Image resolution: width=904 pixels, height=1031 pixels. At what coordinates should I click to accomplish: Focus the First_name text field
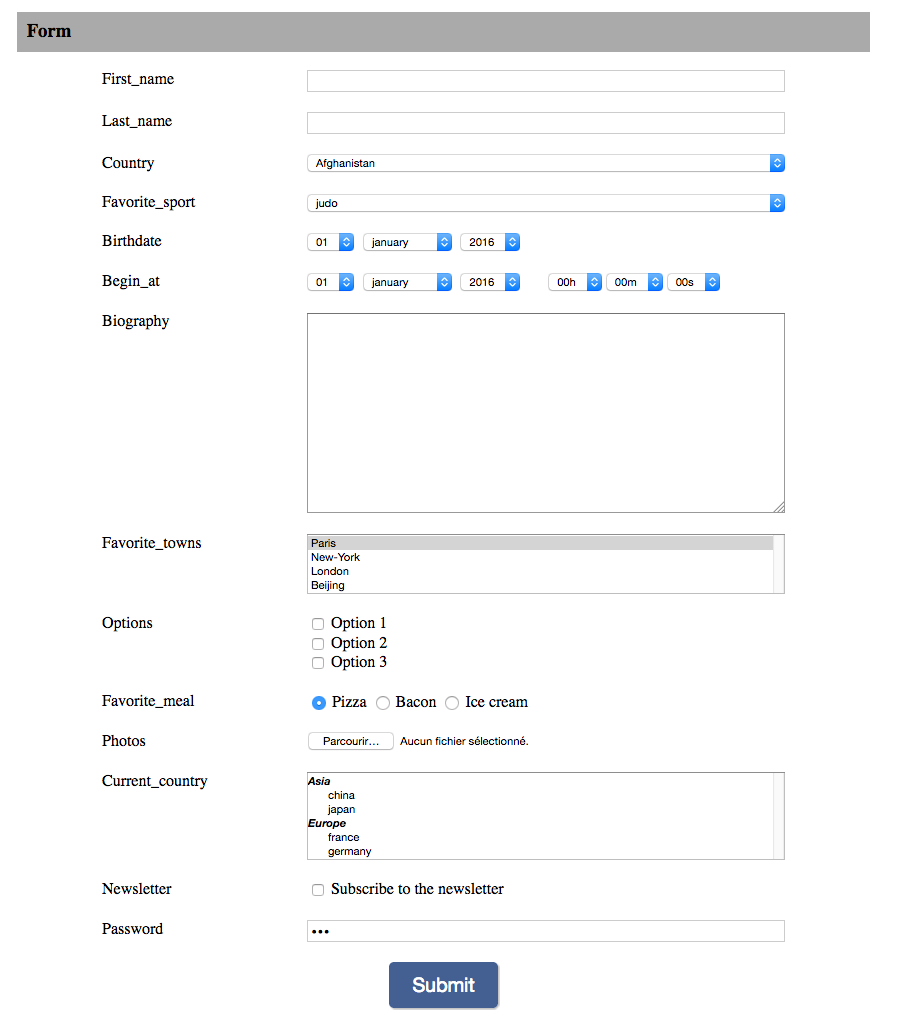click(x=545, y=81)
